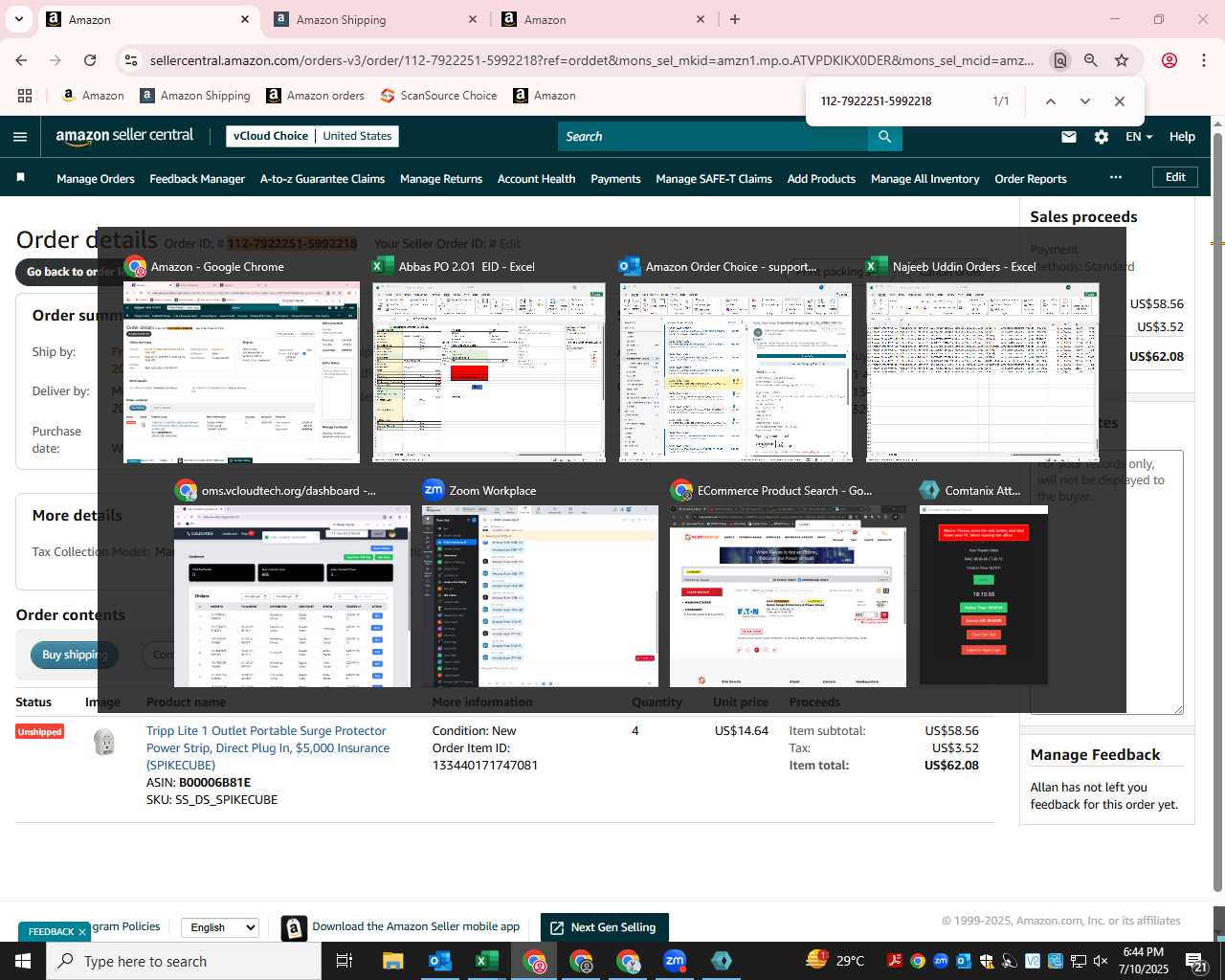The width and height of the screenshot is (1225, 980).
Task: Switch to the Zoom Workplace window
Action: (540, 596)
